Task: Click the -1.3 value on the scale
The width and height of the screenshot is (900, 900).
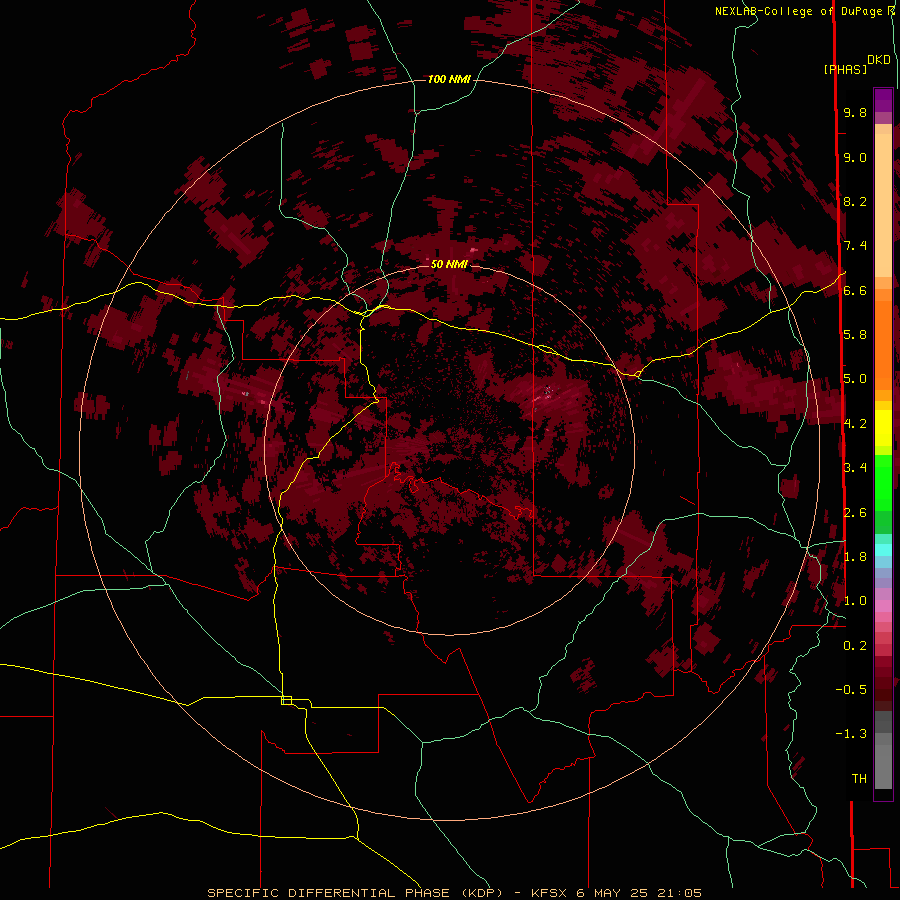Action: 851,734
